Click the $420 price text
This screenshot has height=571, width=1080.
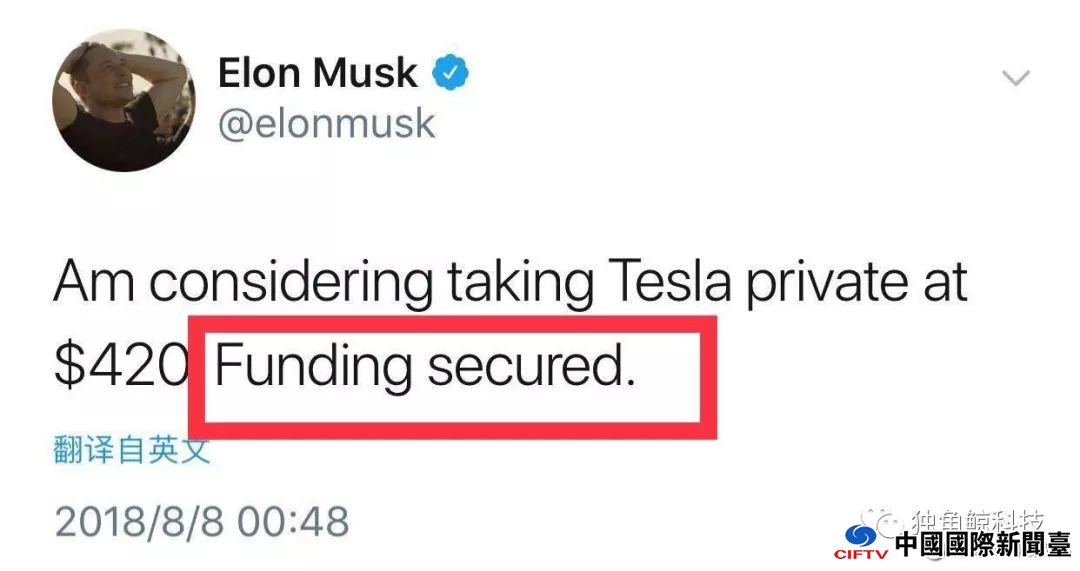tap(121, 367)
